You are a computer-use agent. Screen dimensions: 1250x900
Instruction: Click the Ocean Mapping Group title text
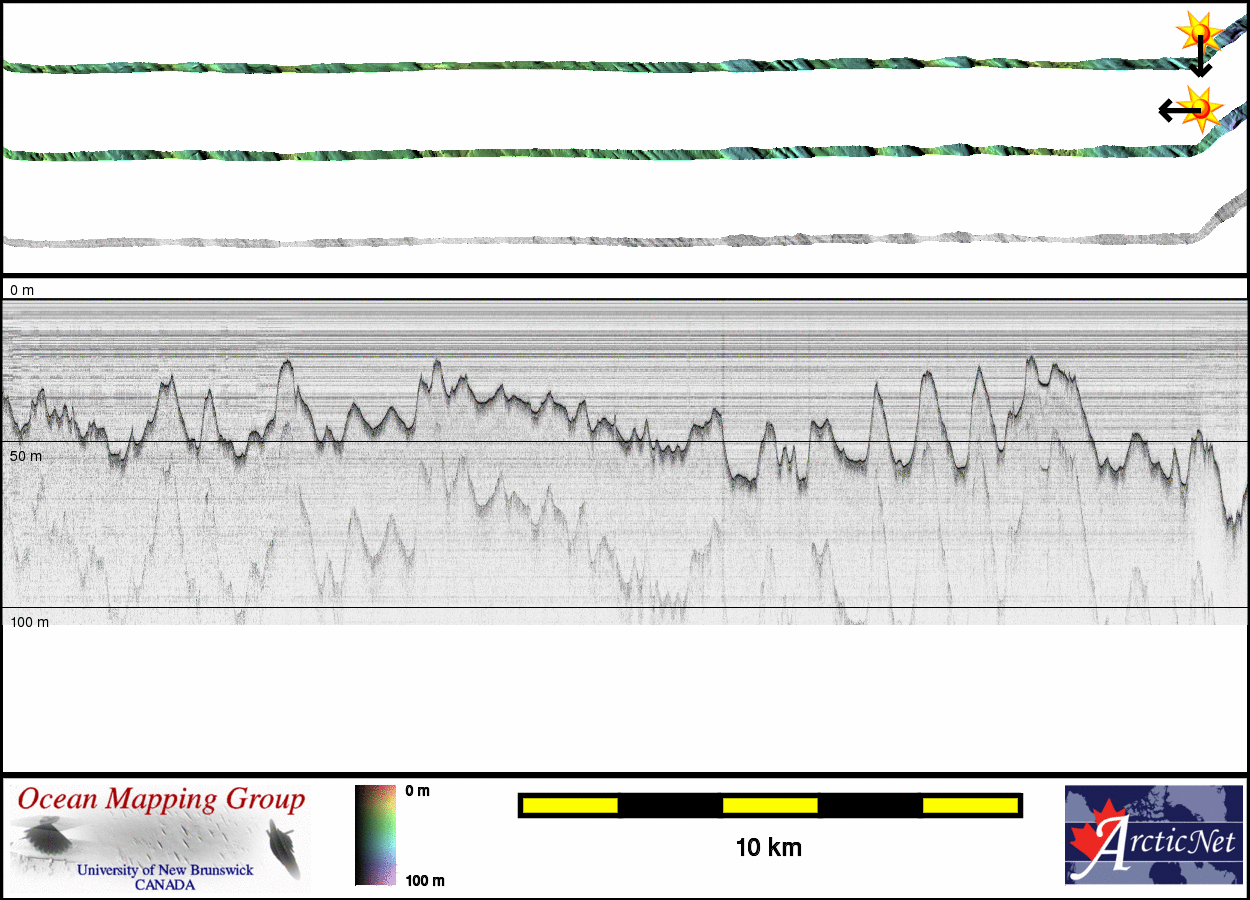(x=160, y=800)
